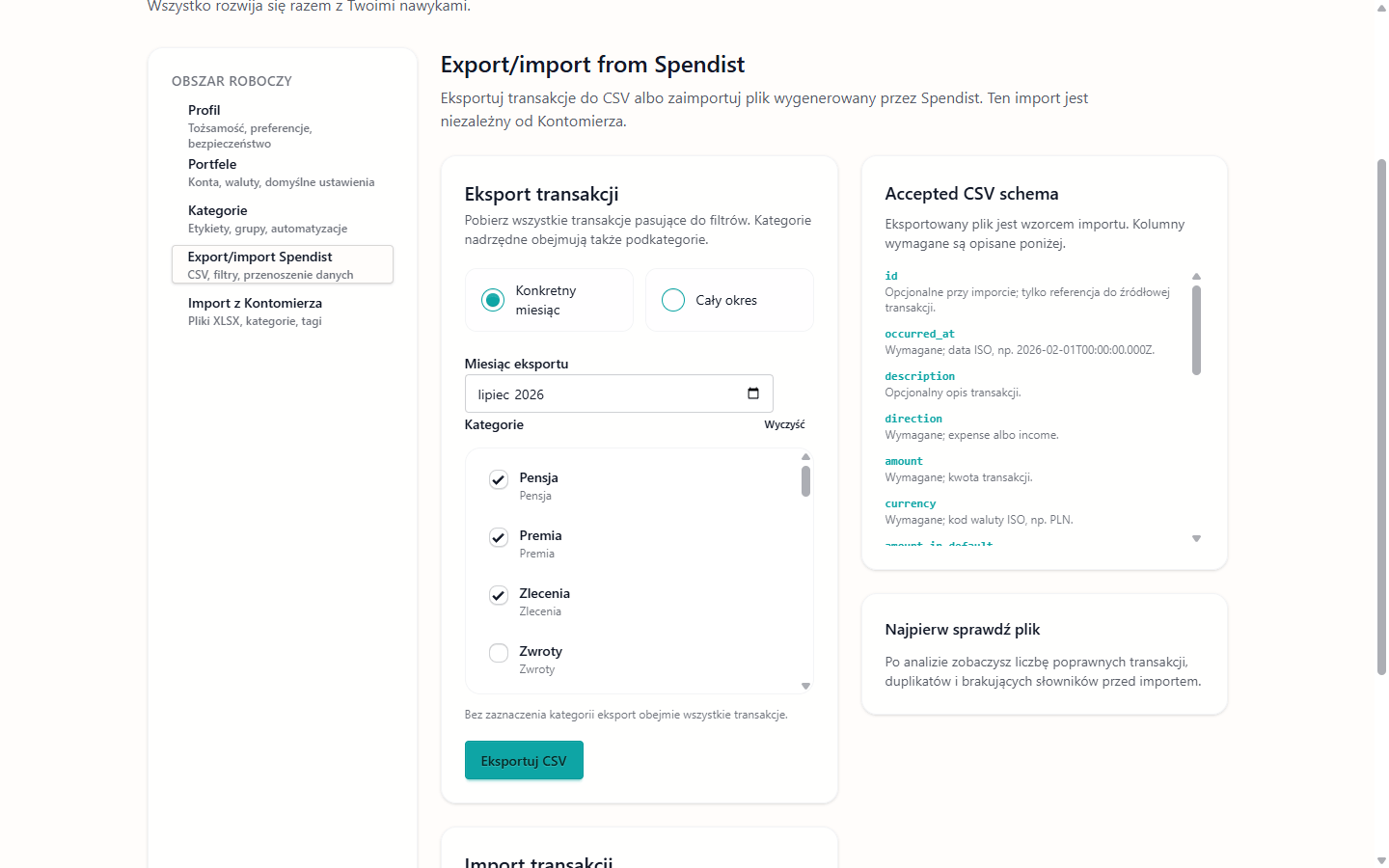
Task: Click the OBSZAR ROBOCZY sidebar label
Action: pos(231,81)
